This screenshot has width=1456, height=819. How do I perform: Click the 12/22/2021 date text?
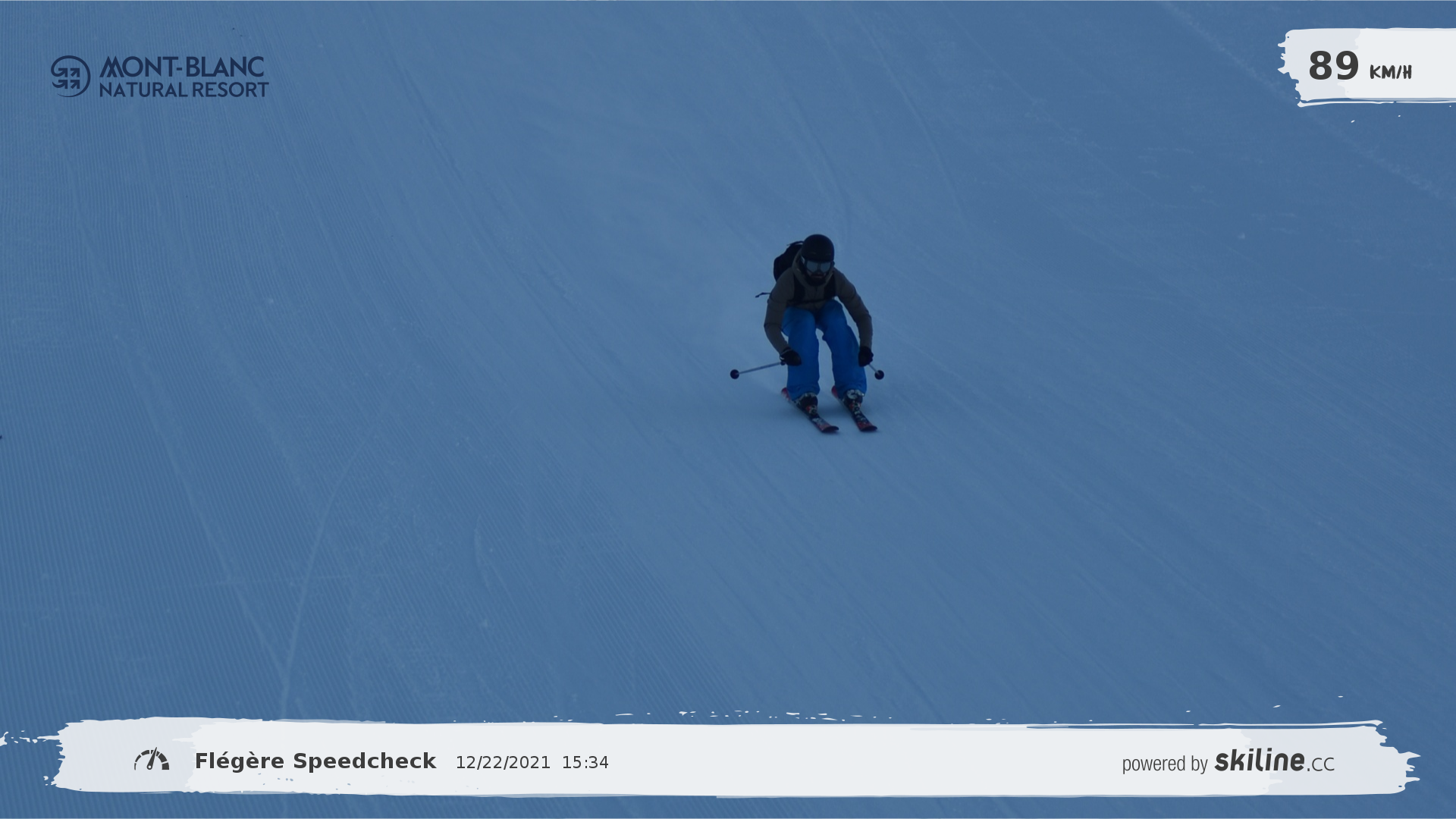503,763
